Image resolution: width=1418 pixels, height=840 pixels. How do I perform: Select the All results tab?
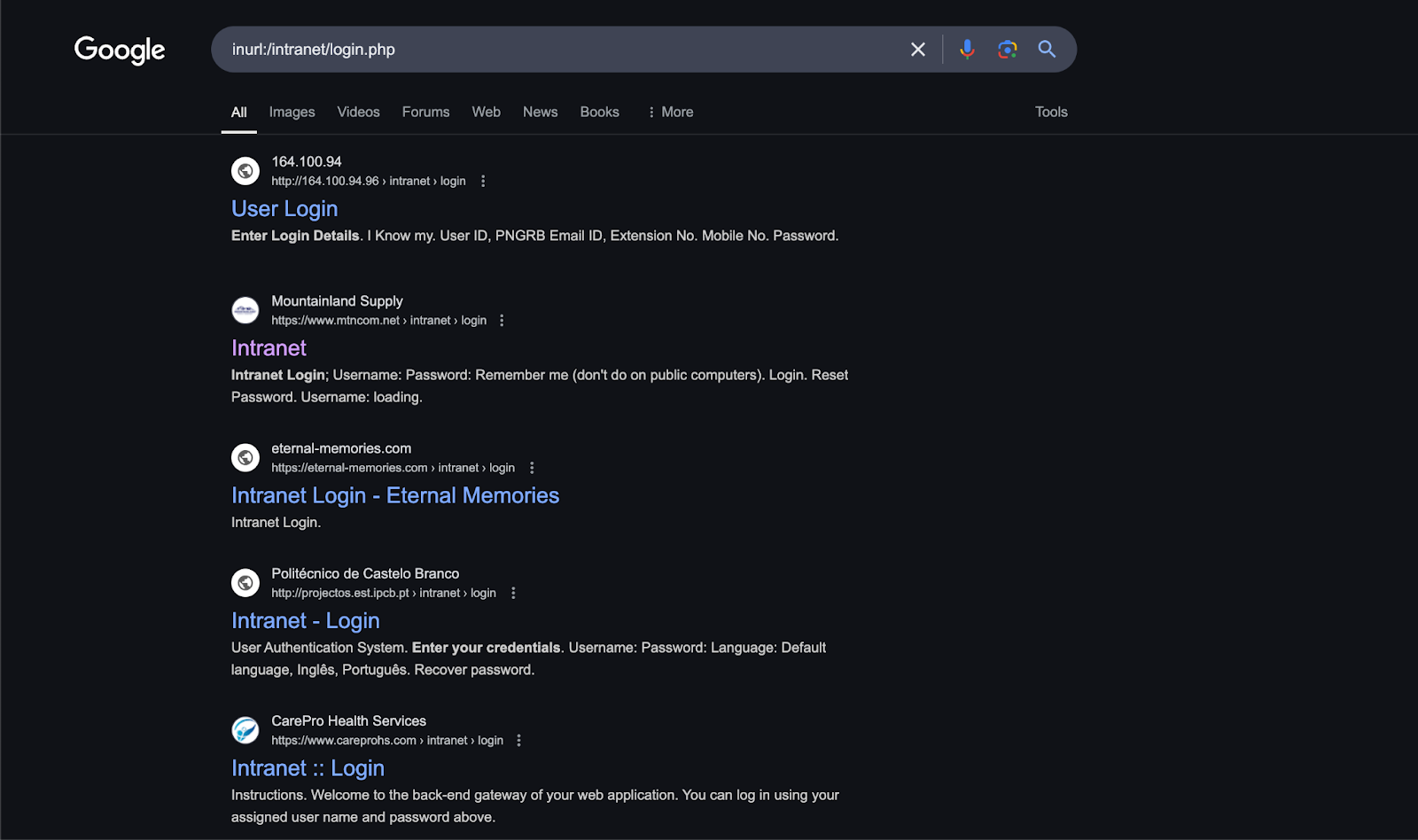pos(239,112)
